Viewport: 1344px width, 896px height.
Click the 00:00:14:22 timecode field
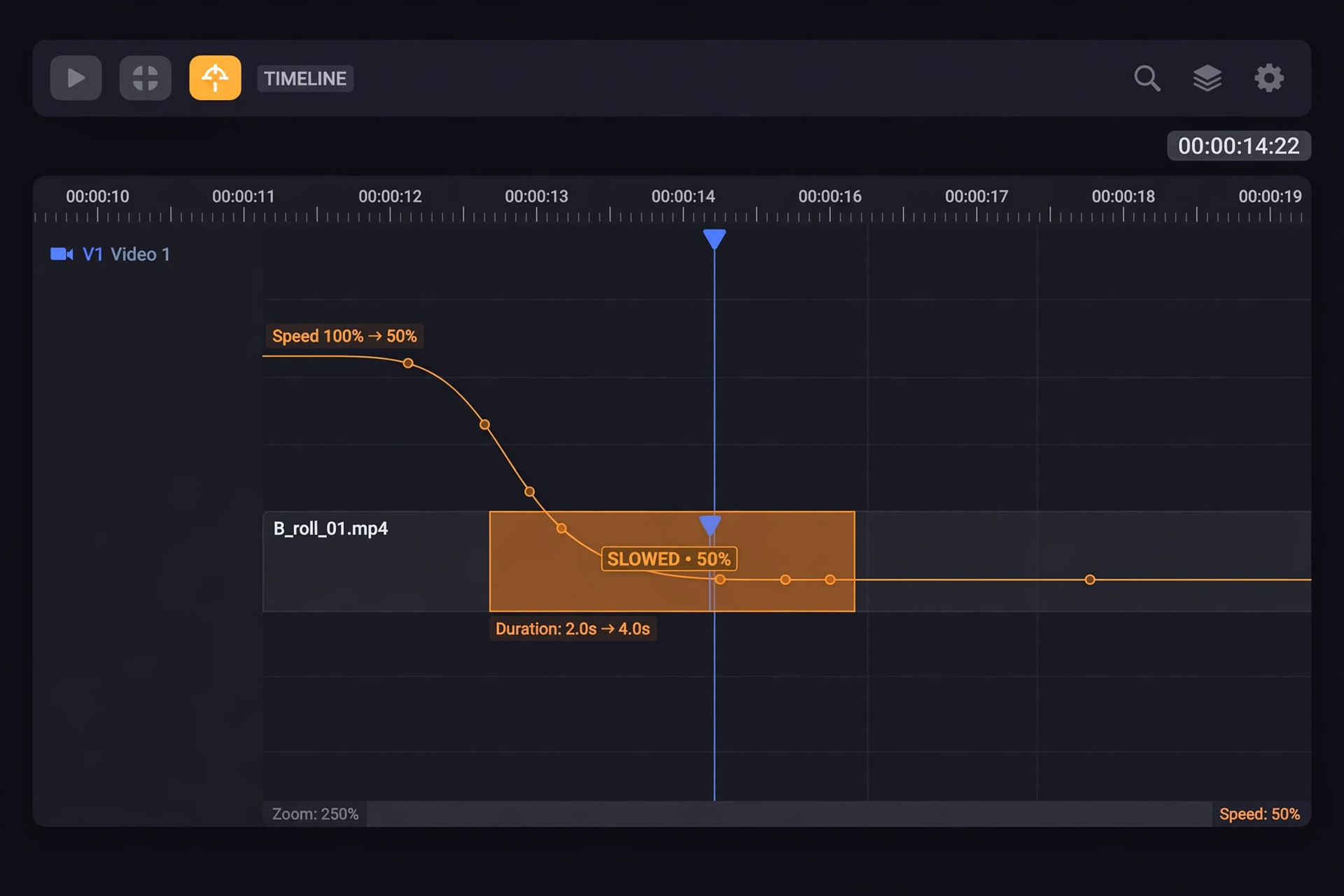point(1238,146)
